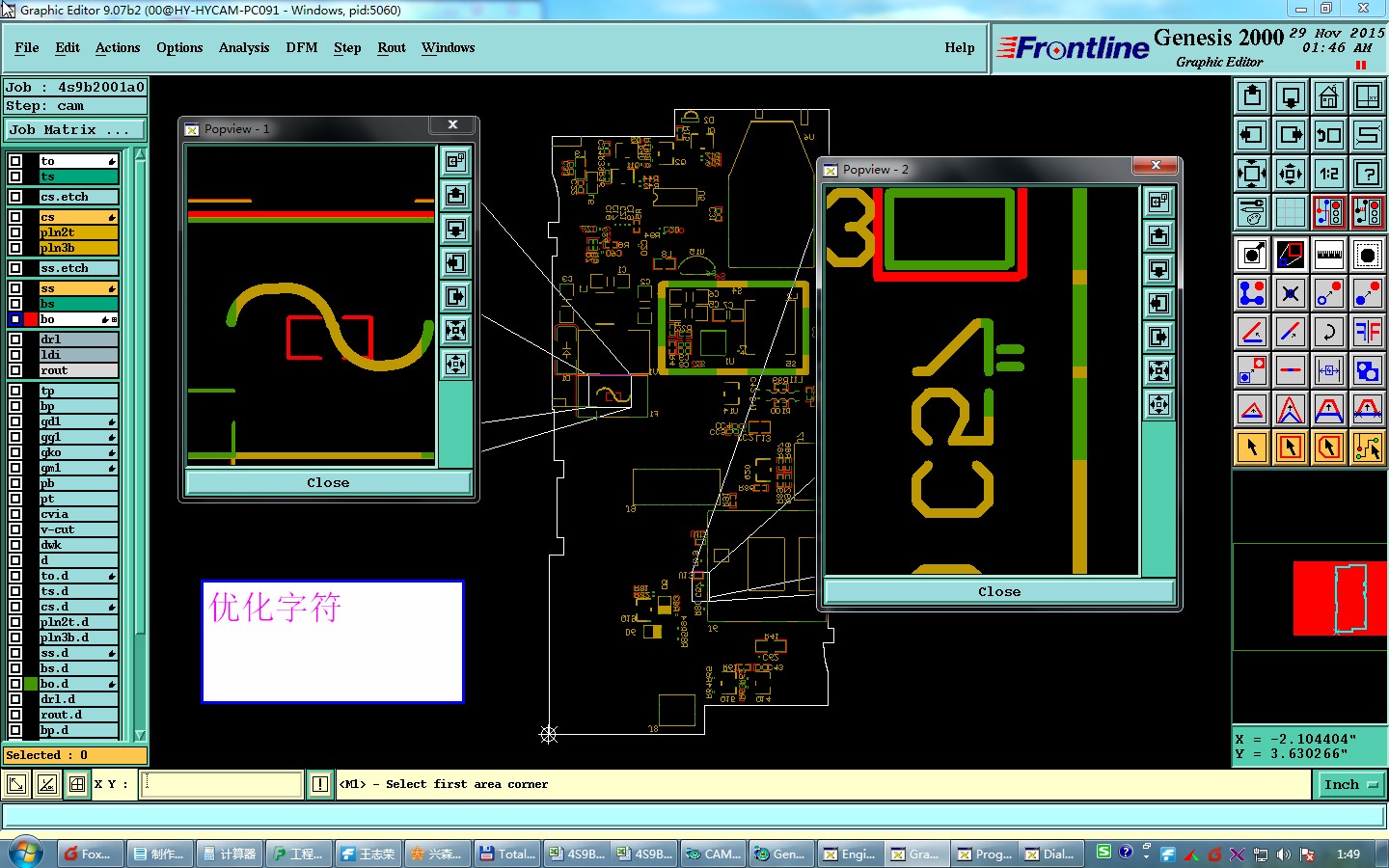Toggle the 'drl' layer checkbox

click(15, 339)
